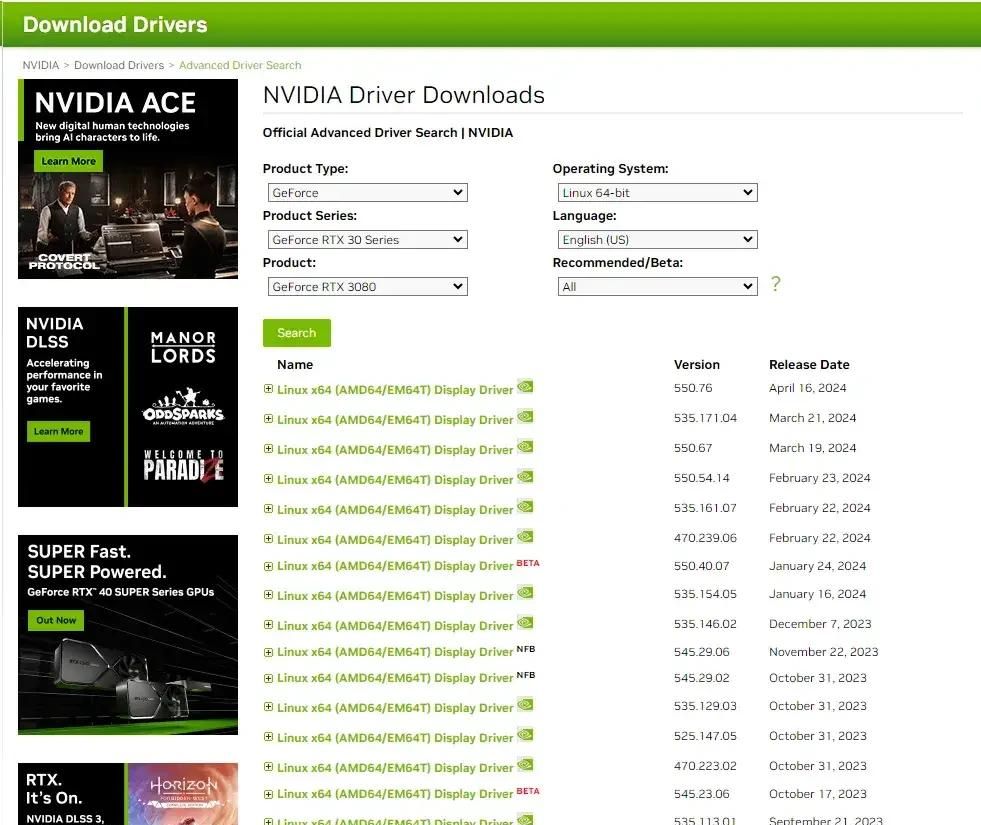
Task: Click the NFB badge on 545.29.06 driver
Action: tap(526, 649)
